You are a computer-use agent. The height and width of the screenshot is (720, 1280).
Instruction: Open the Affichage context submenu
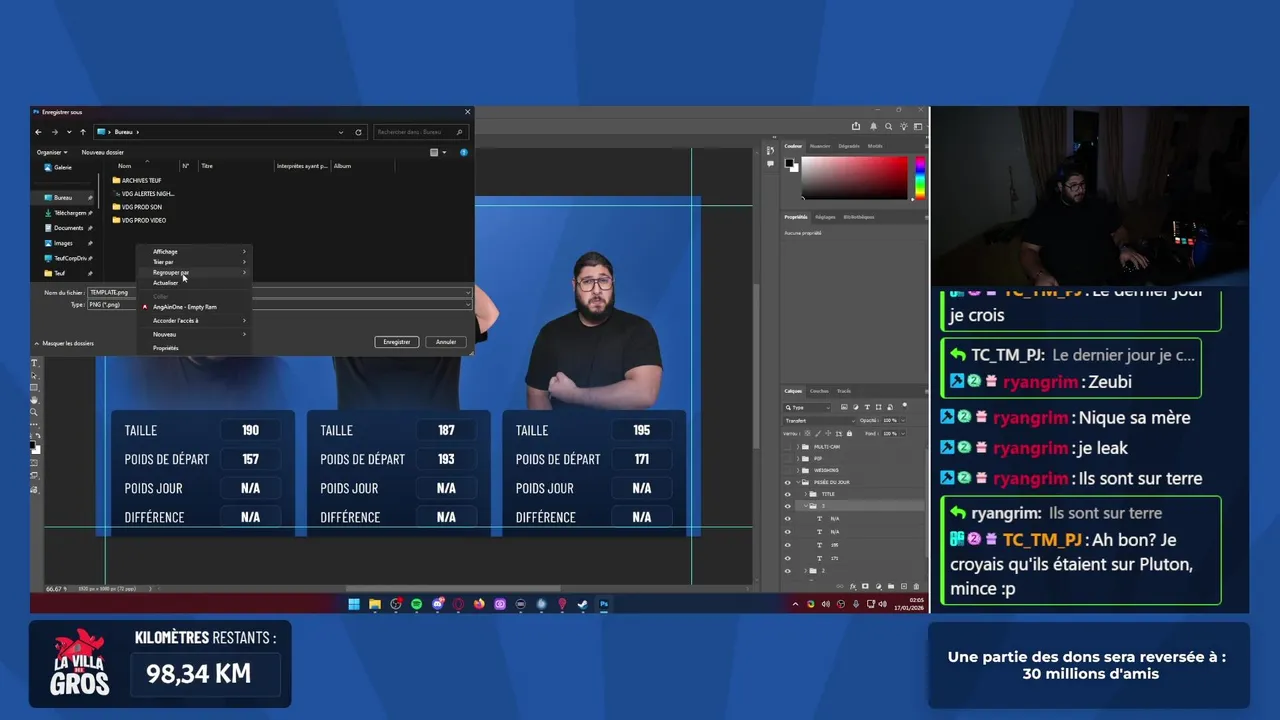click(194, 251)
